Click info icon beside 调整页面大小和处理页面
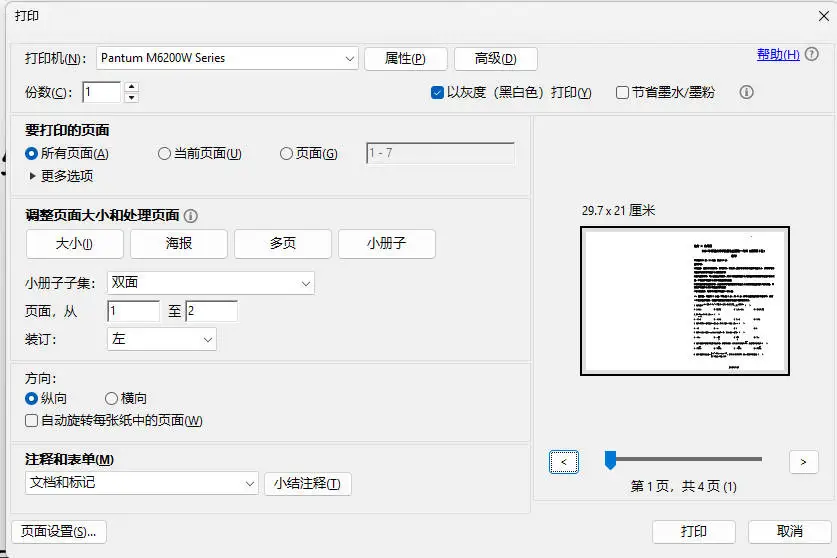The width and height of the screenshot is (837, 558). (x=191, y=215)
